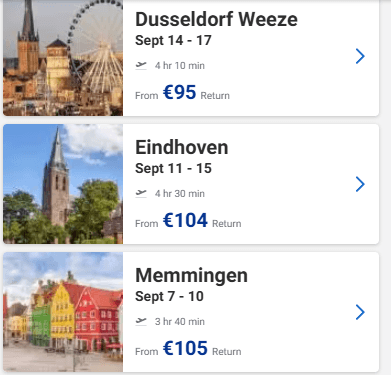391x375 pixels.
Task: Click the 3 hr 40 min flight duration
Action: coord(180,322)
